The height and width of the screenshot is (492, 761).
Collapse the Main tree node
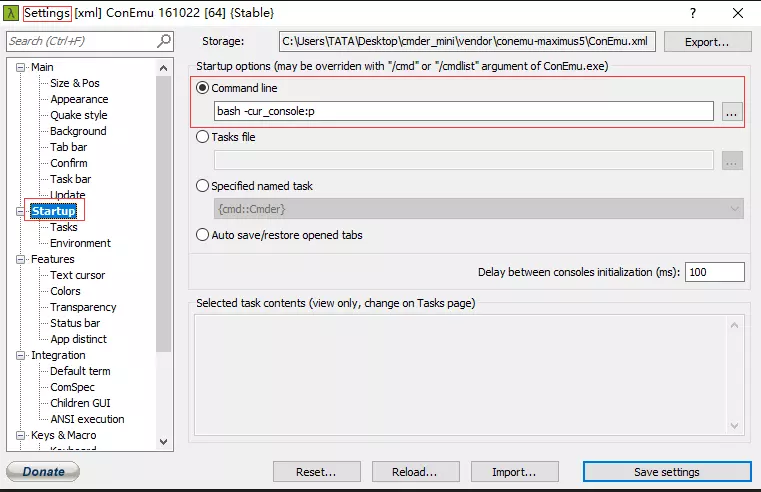[x=20, y=67]
